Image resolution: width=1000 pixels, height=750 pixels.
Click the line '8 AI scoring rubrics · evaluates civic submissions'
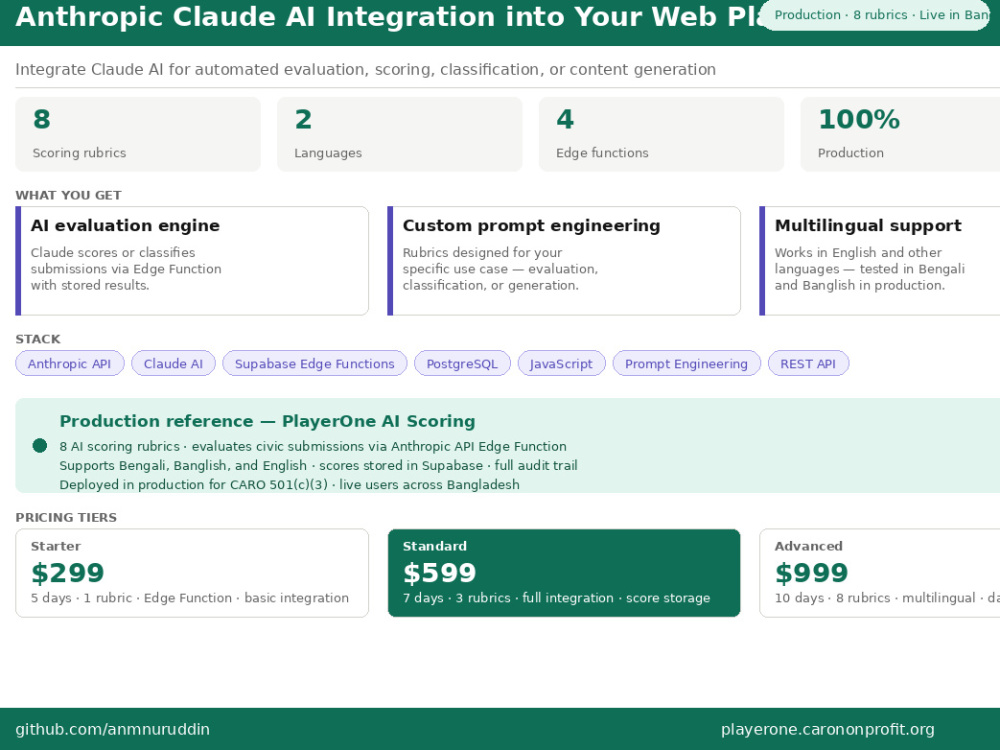[x=312, y=446]
